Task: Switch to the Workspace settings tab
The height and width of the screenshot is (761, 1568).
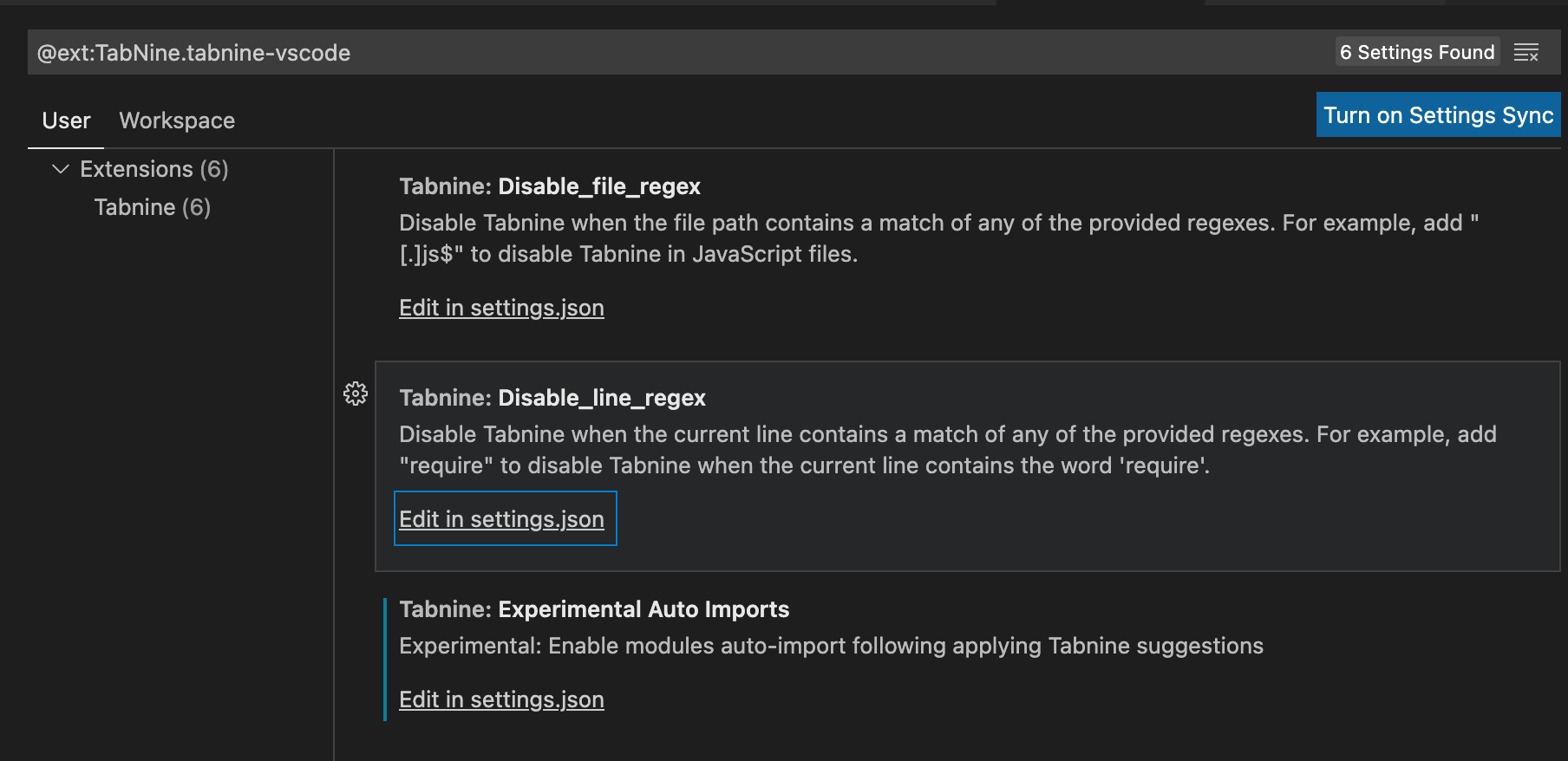Action: 177,120
